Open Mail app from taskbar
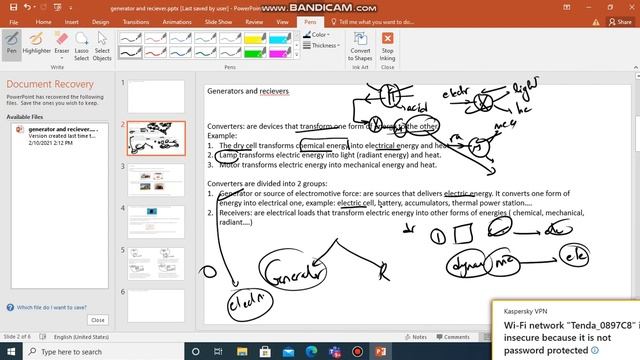Screen dimensions: 640x360 (x=288, y=351)
